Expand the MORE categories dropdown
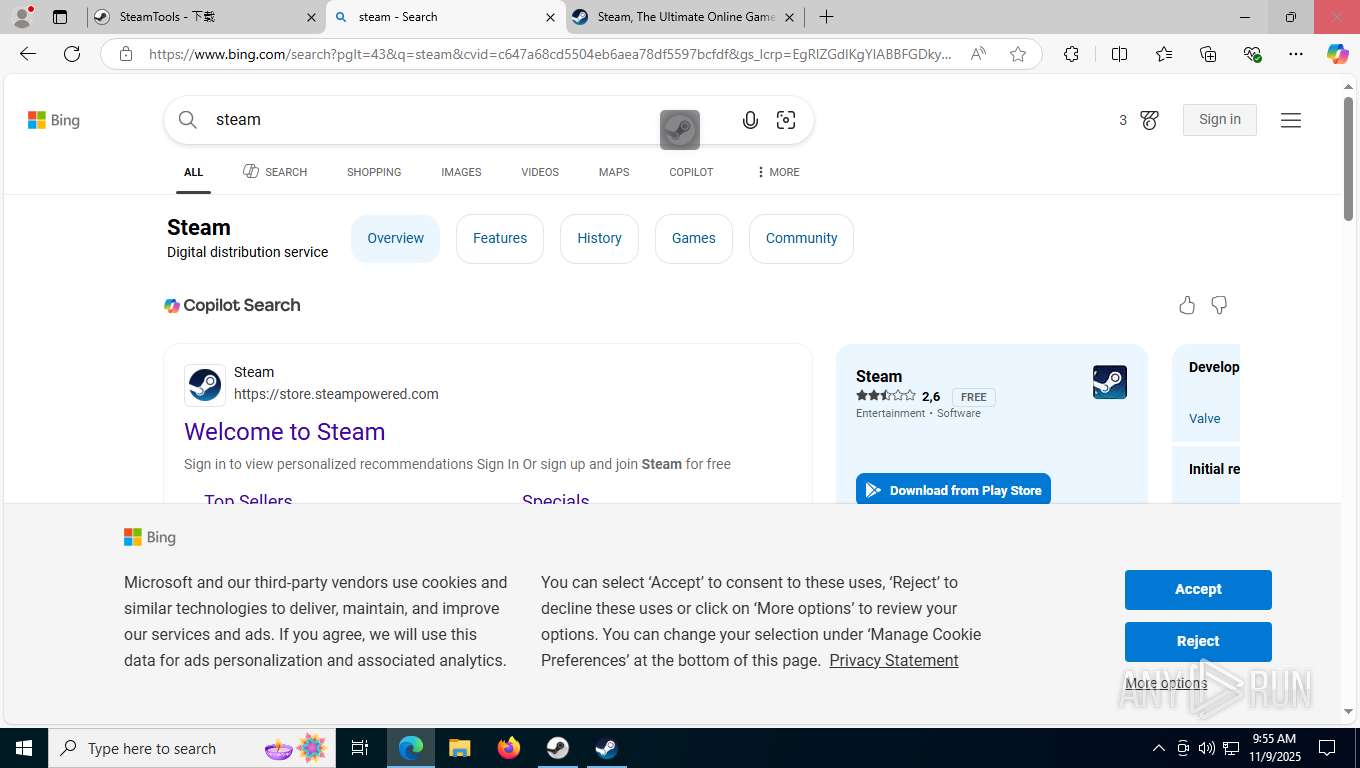1360x768 pixels. (778, 172)
